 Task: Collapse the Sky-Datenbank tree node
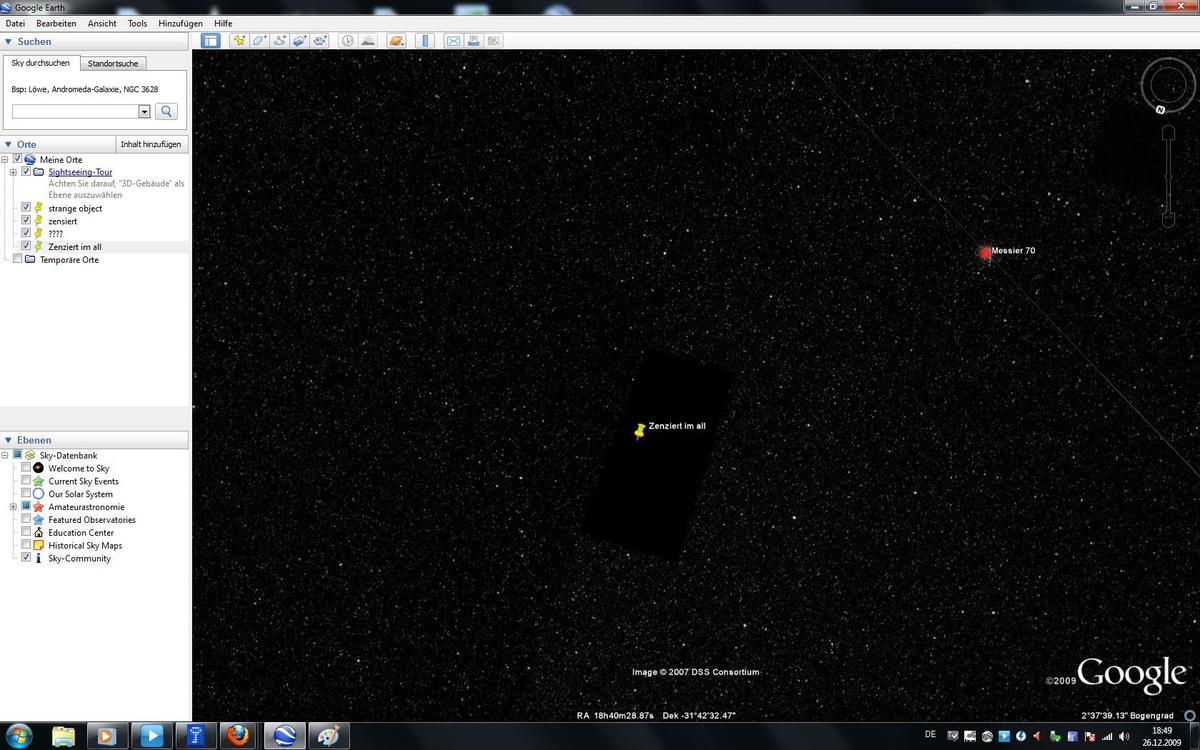[x=5, y=455]
